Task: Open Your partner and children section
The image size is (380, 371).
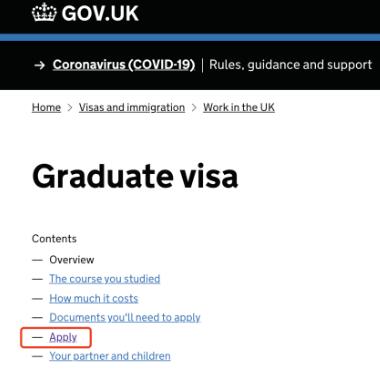Action: 110,356
